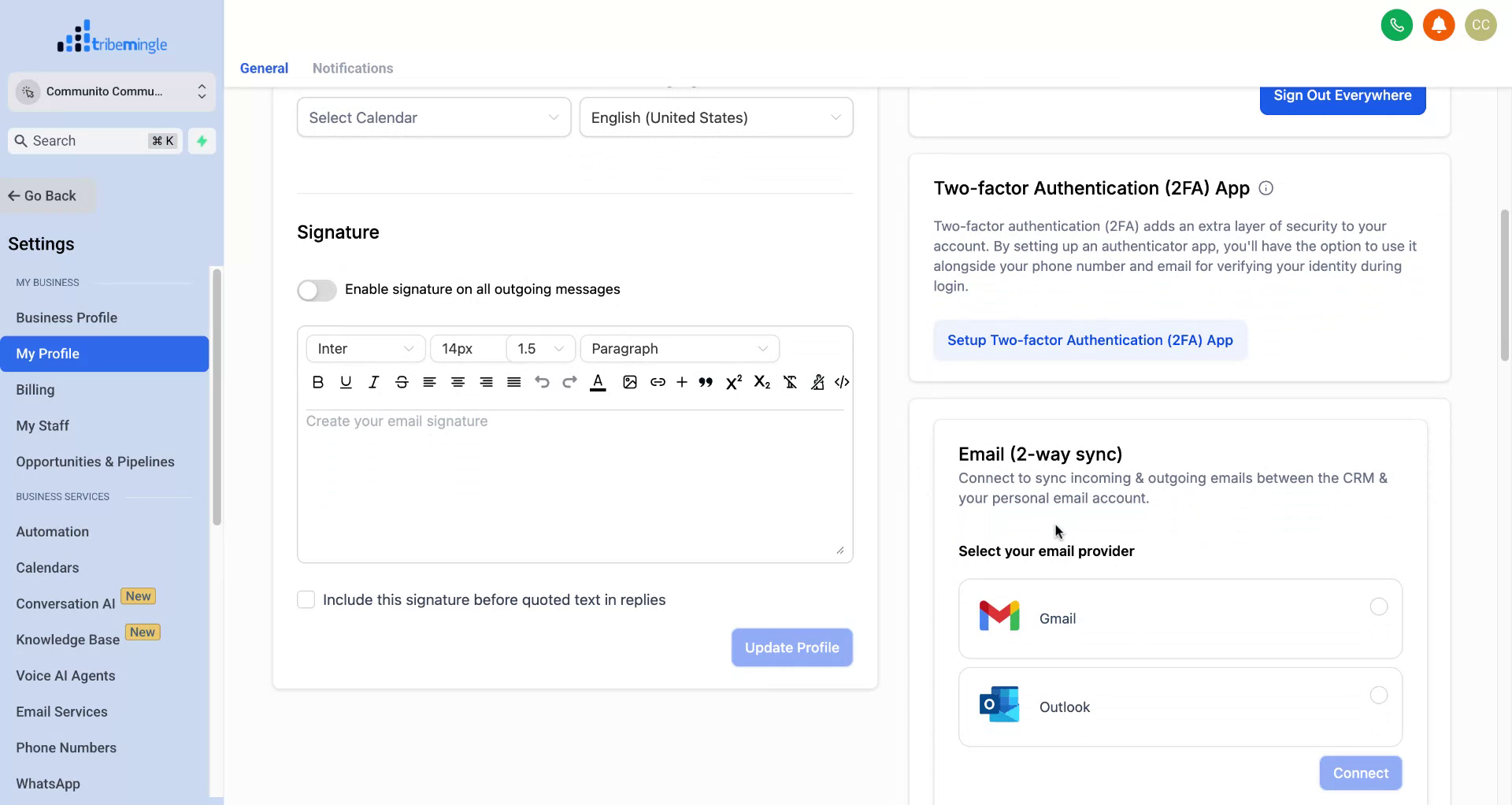1512x805 pixels.
Task: Apply superscript formatting
Action: click(x=733, y=382)
